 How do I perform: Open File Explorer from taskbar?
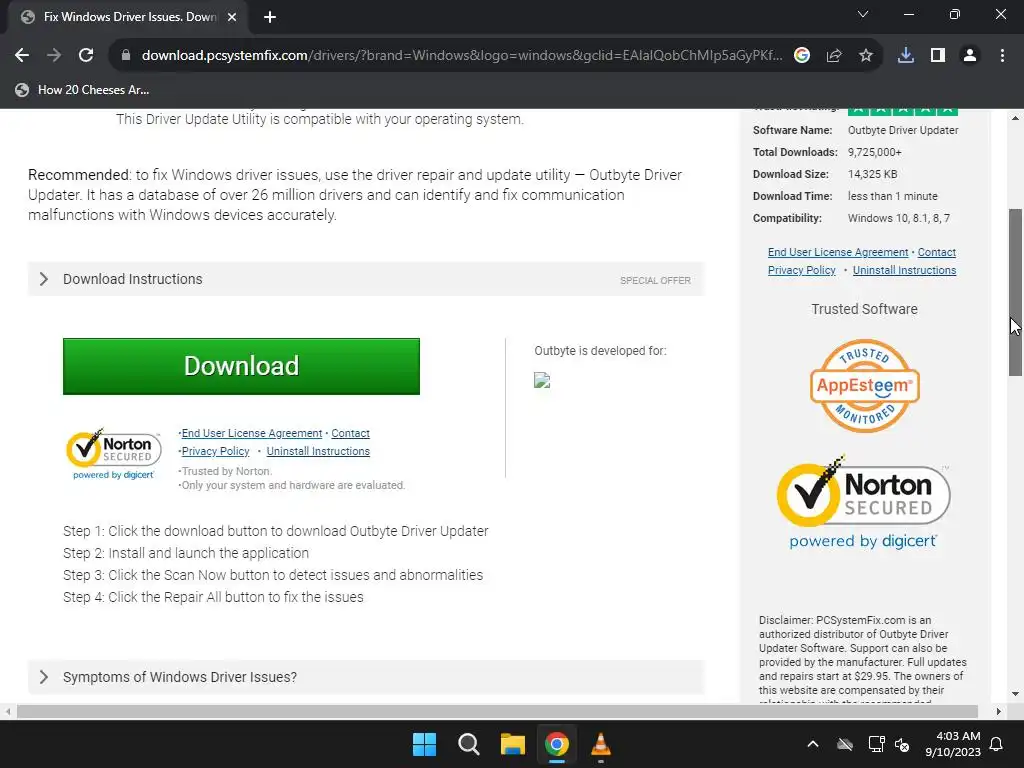(513, 744)
